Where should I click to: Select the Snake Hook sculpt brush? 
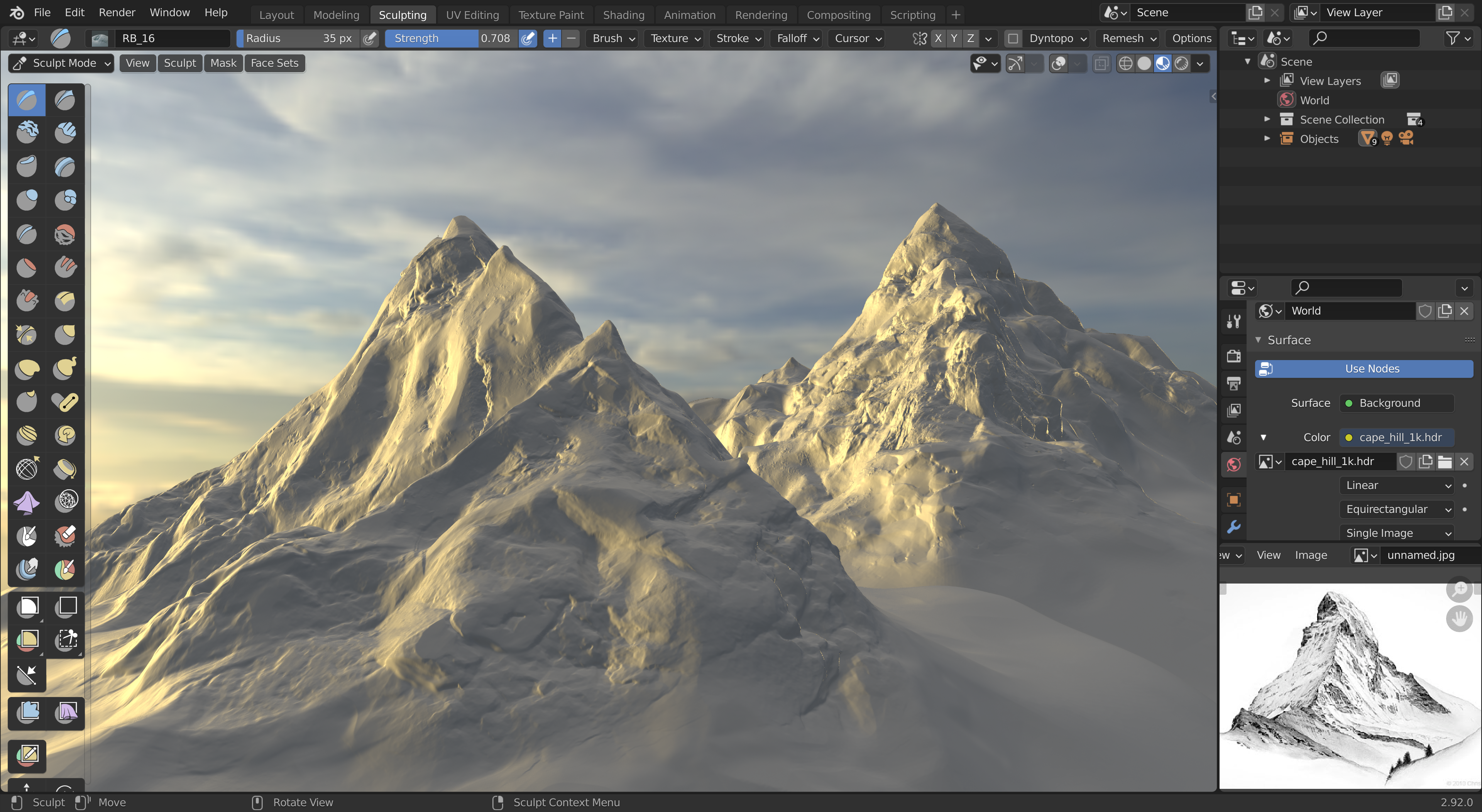[65, 368]
